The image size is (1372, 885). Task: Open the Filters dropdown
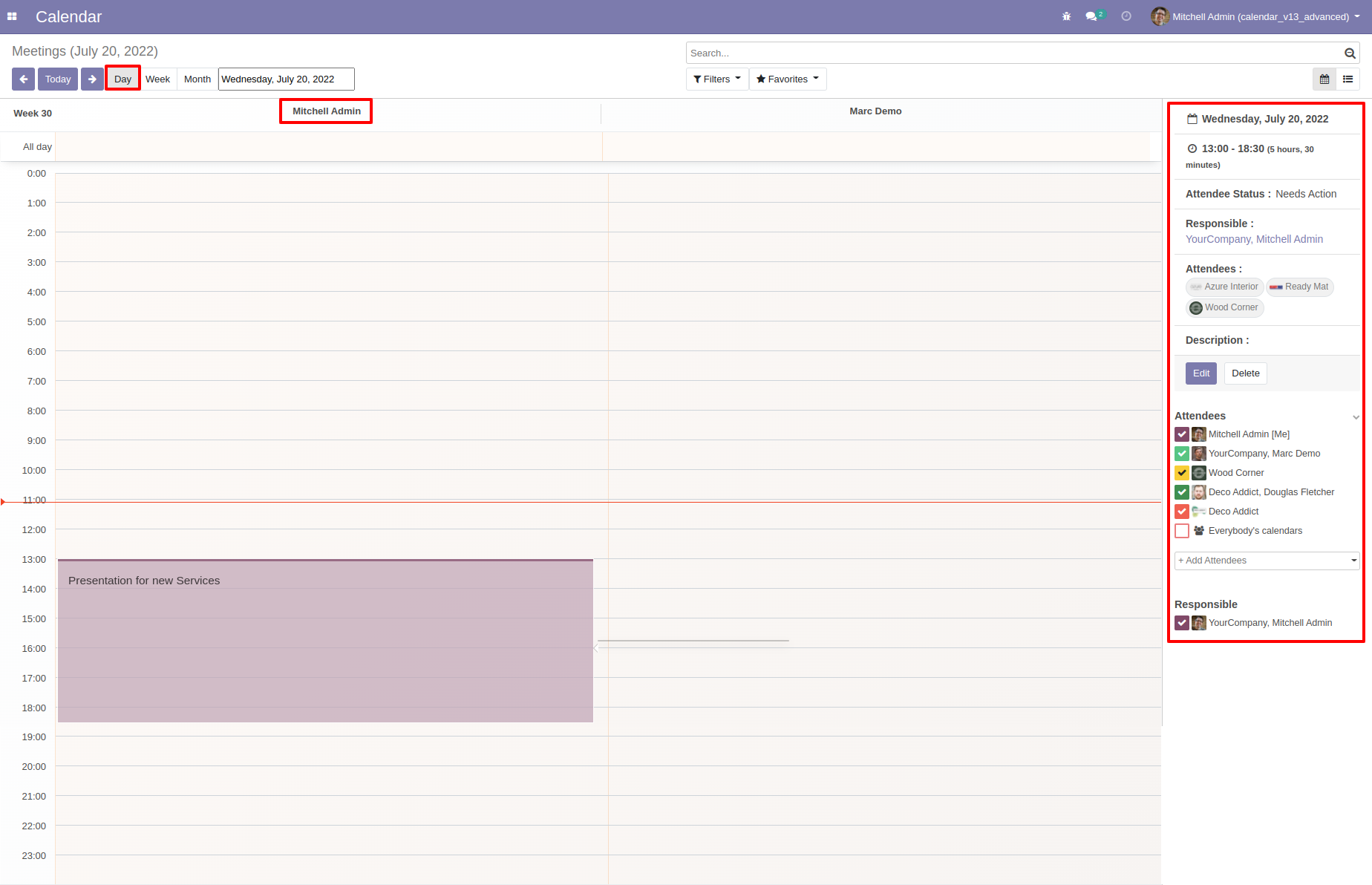click(717, 79)
